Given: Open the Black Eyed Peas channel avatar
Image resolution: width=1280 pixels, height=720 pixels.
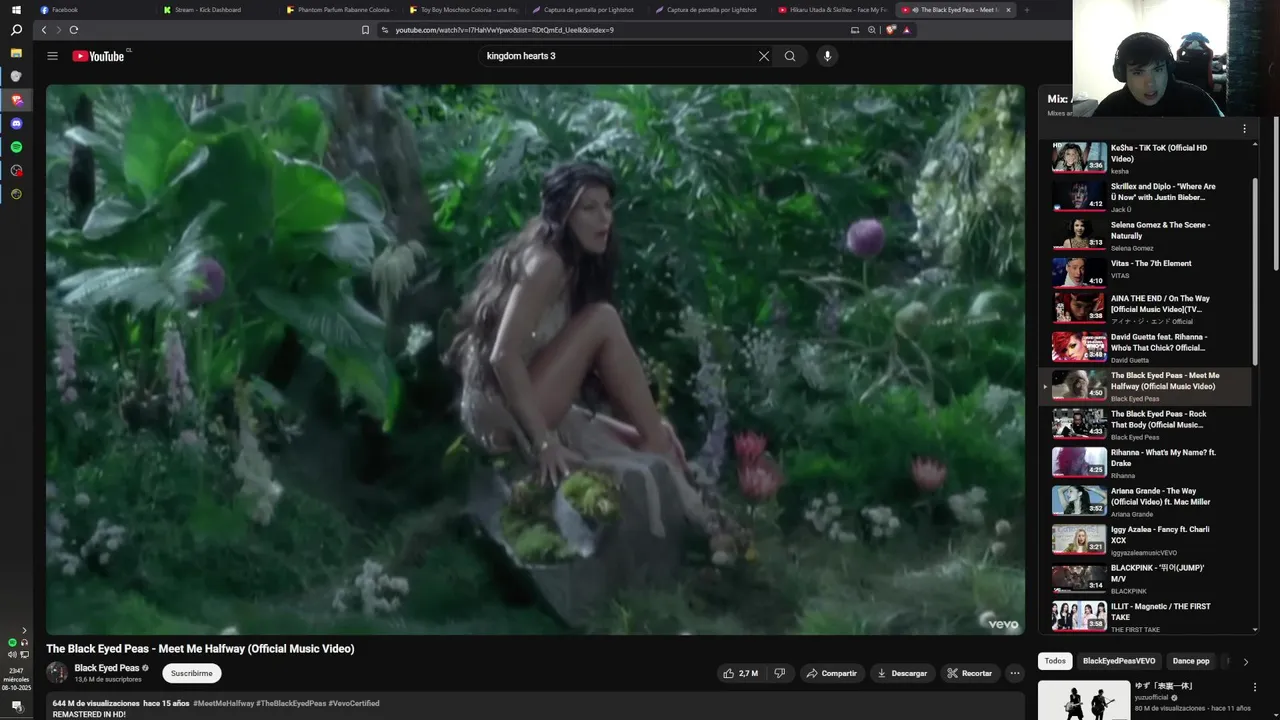Looking at the screenshot, I should [x=57, y=672].
